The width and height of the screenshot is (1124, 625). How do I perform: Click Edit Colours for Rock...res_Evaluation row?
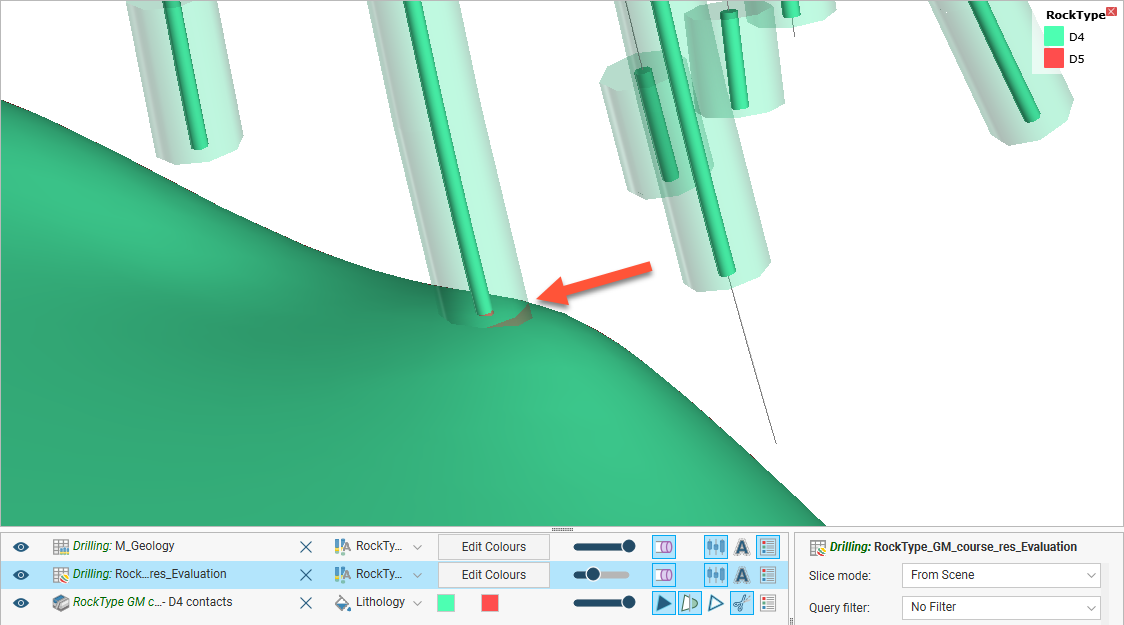click(x=493, y=575)
